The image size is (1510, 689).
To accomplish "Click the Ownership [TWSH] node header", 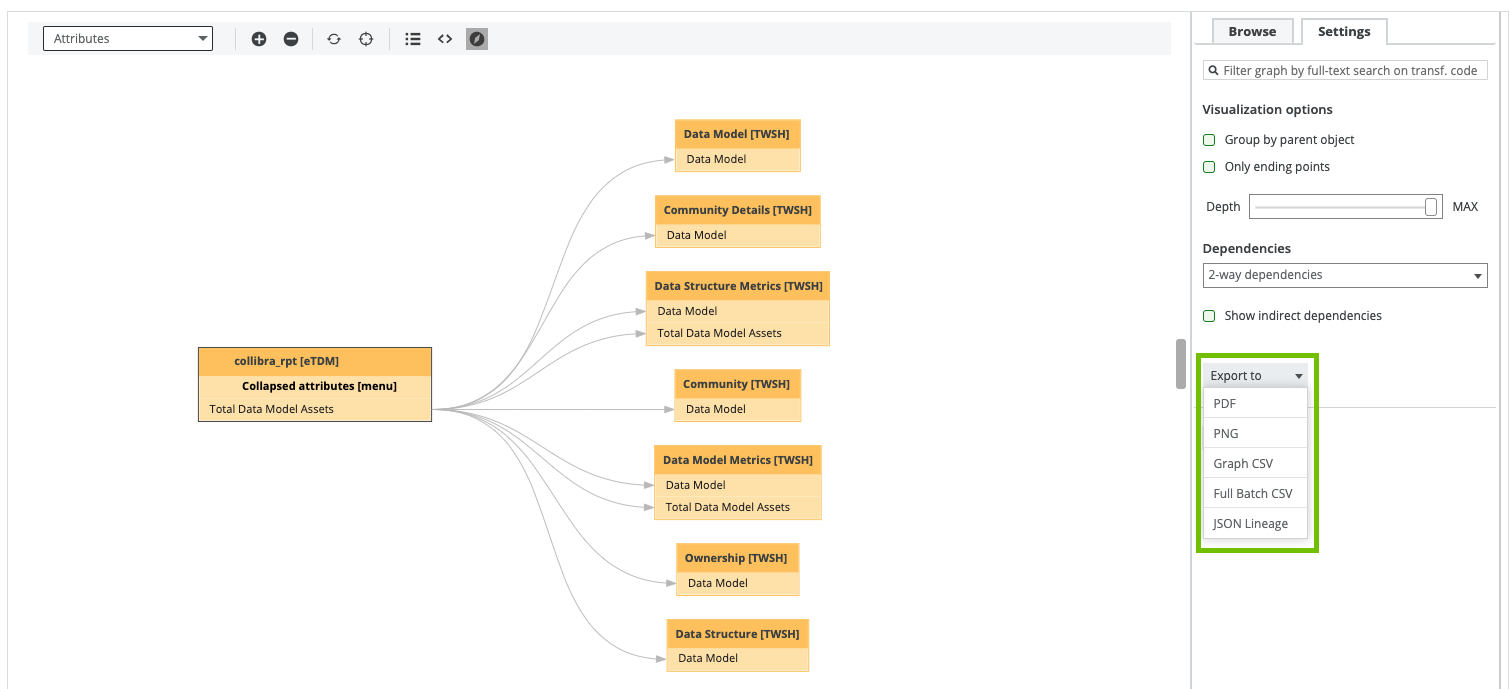I will 737,558.
